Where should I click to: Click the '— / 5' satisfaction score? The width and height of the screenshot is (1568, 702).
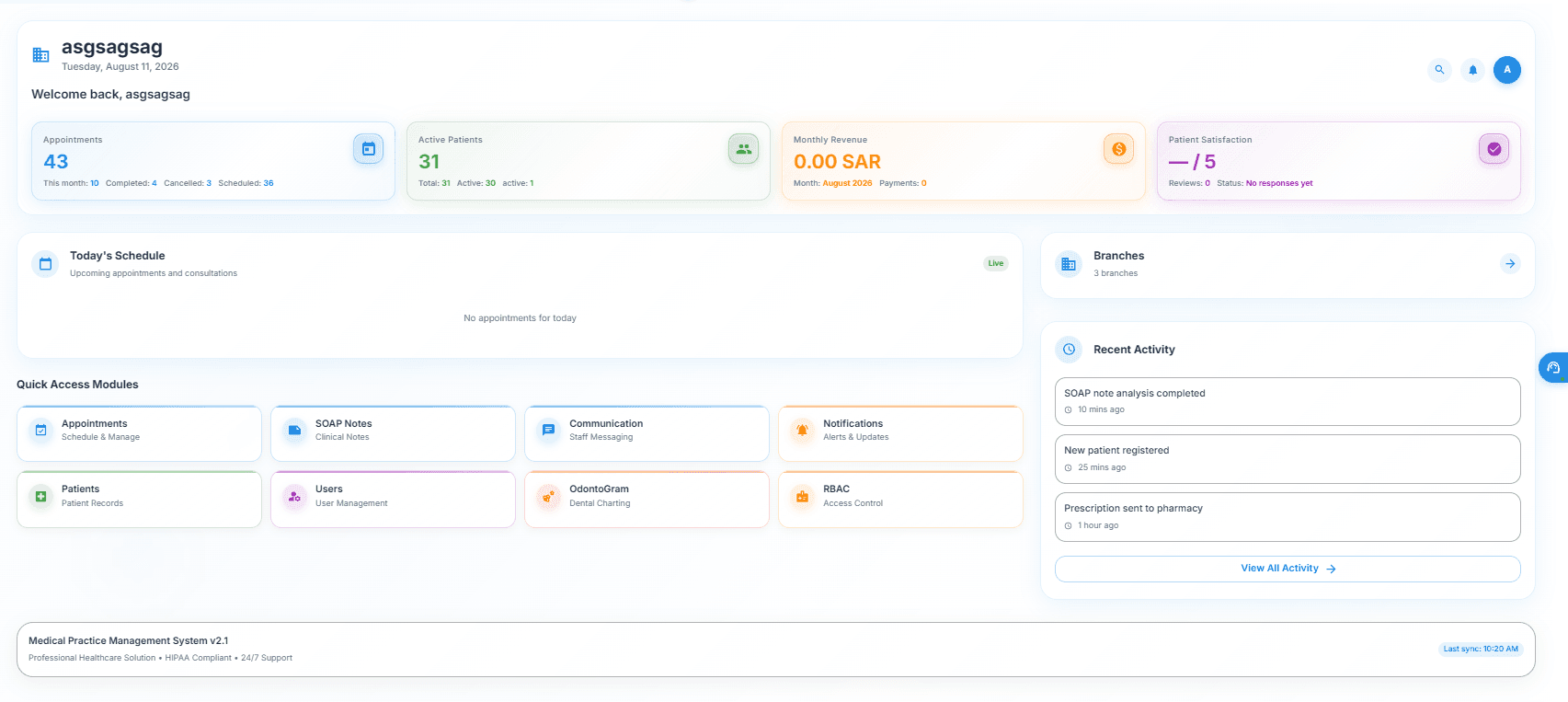[x=1192, y=162]
